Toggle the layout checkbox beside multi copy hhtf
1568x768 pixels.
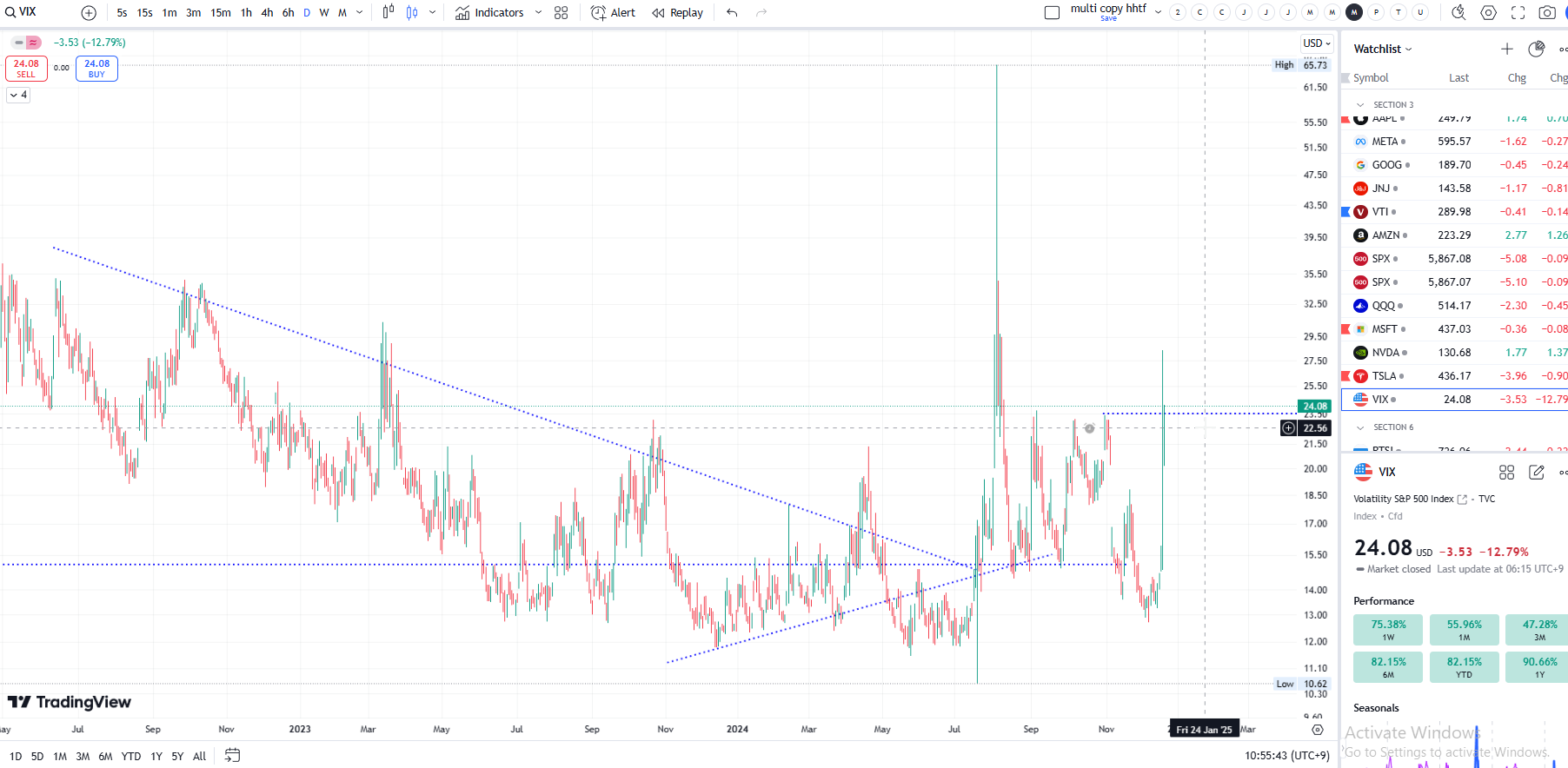click(x=1052, y=13)
